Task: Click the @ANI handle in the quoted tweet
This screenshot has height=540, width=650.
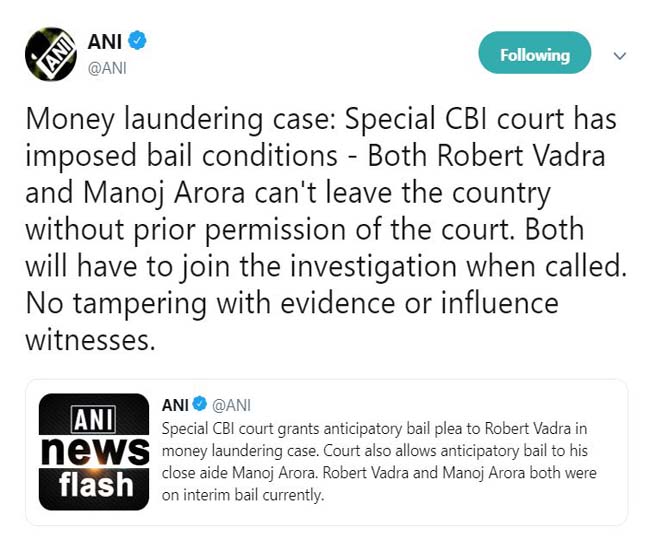Action: coord(232,404)
